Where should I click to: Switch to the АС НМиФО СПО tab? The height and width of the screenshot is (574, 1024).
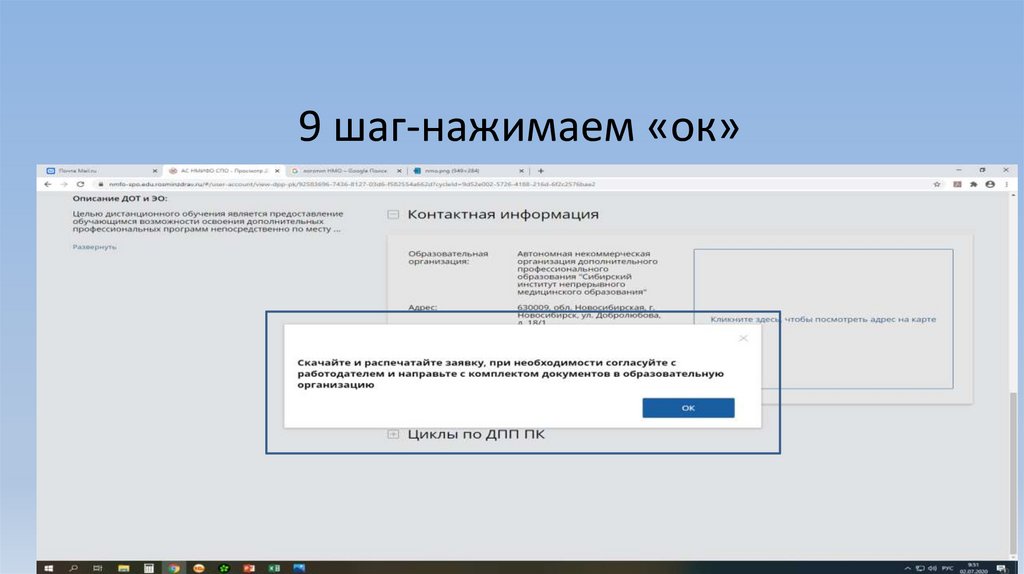[x=222, y=170]
